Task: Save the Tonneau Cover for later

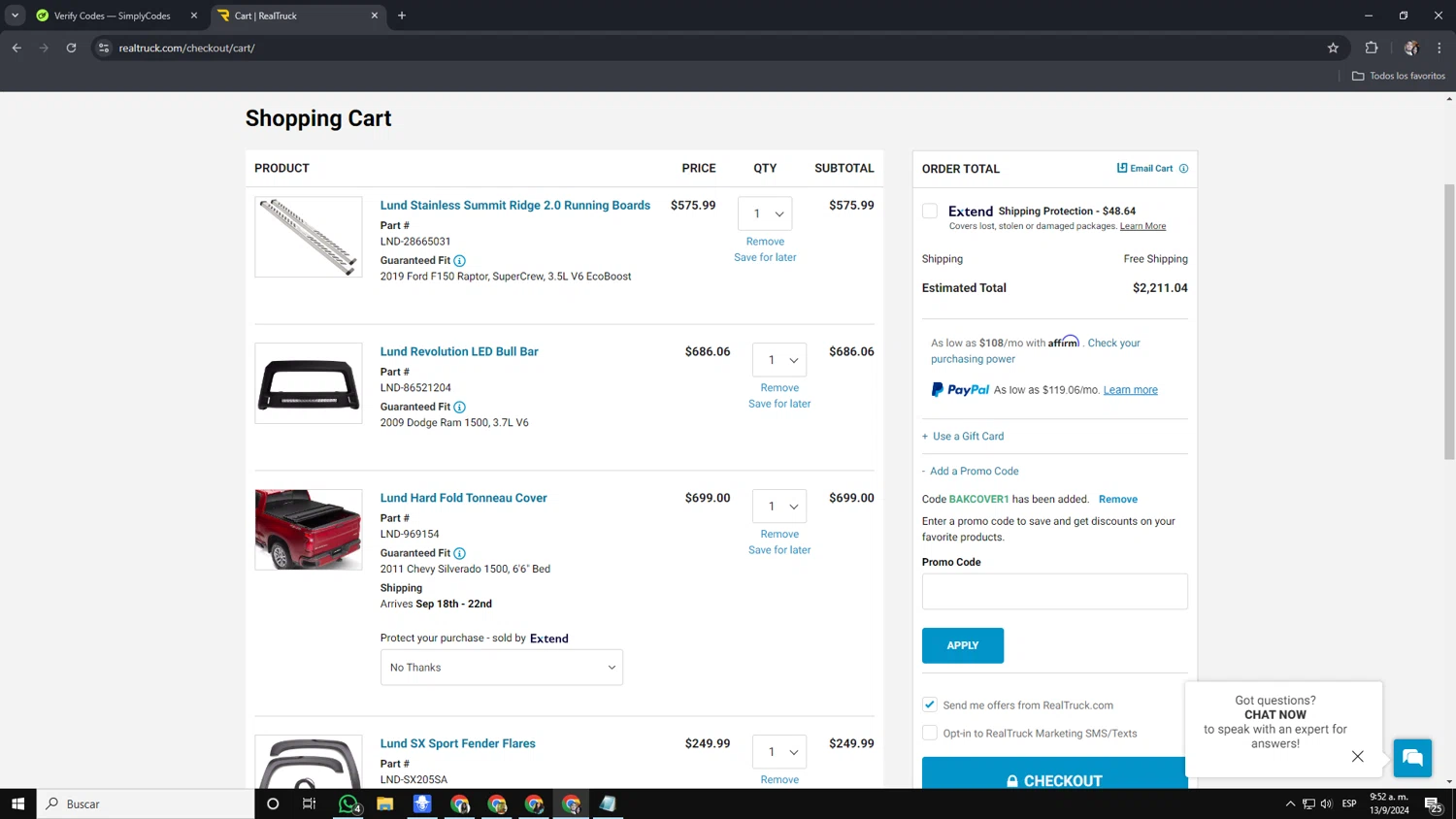Action: (x=779, y=551)
